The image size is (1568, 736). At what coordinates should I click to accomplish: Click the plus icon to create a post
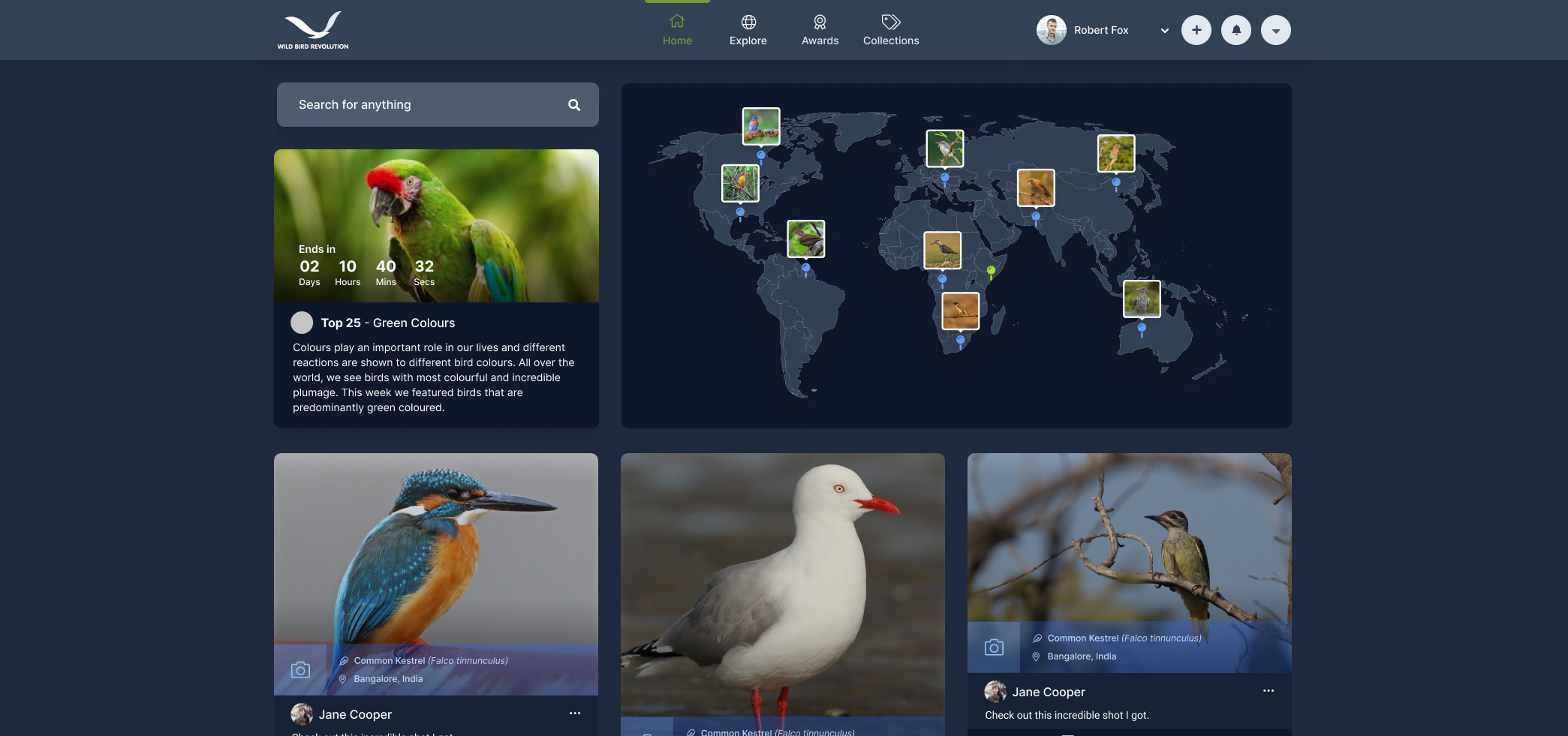tap(1196, 30)
